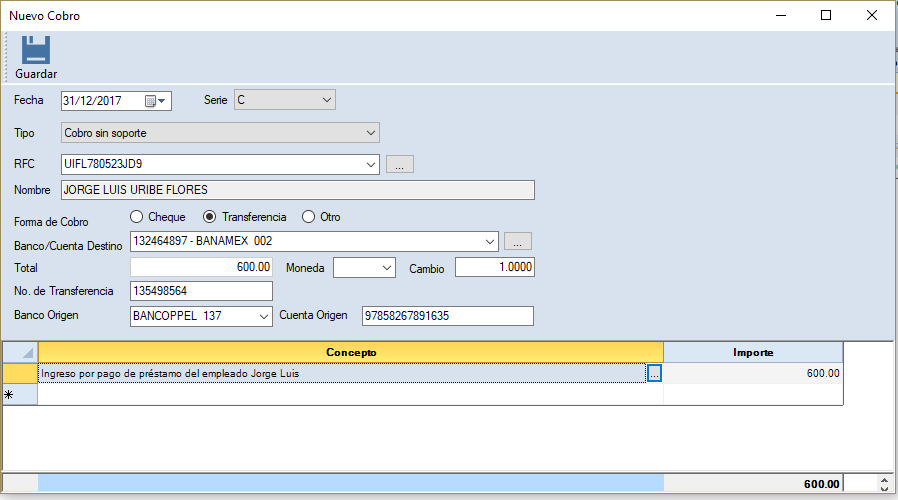Expand the Serie dropdown

[x=326, y=100]
